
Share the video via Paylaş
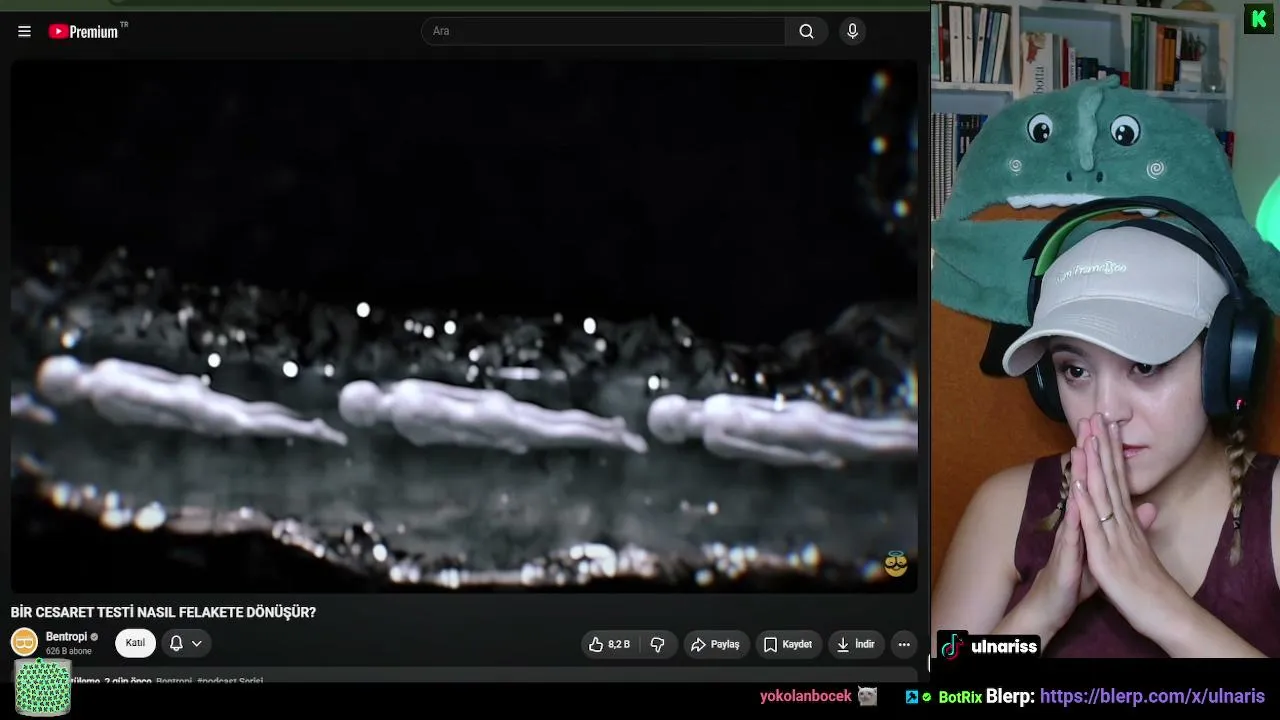point(716,645)
